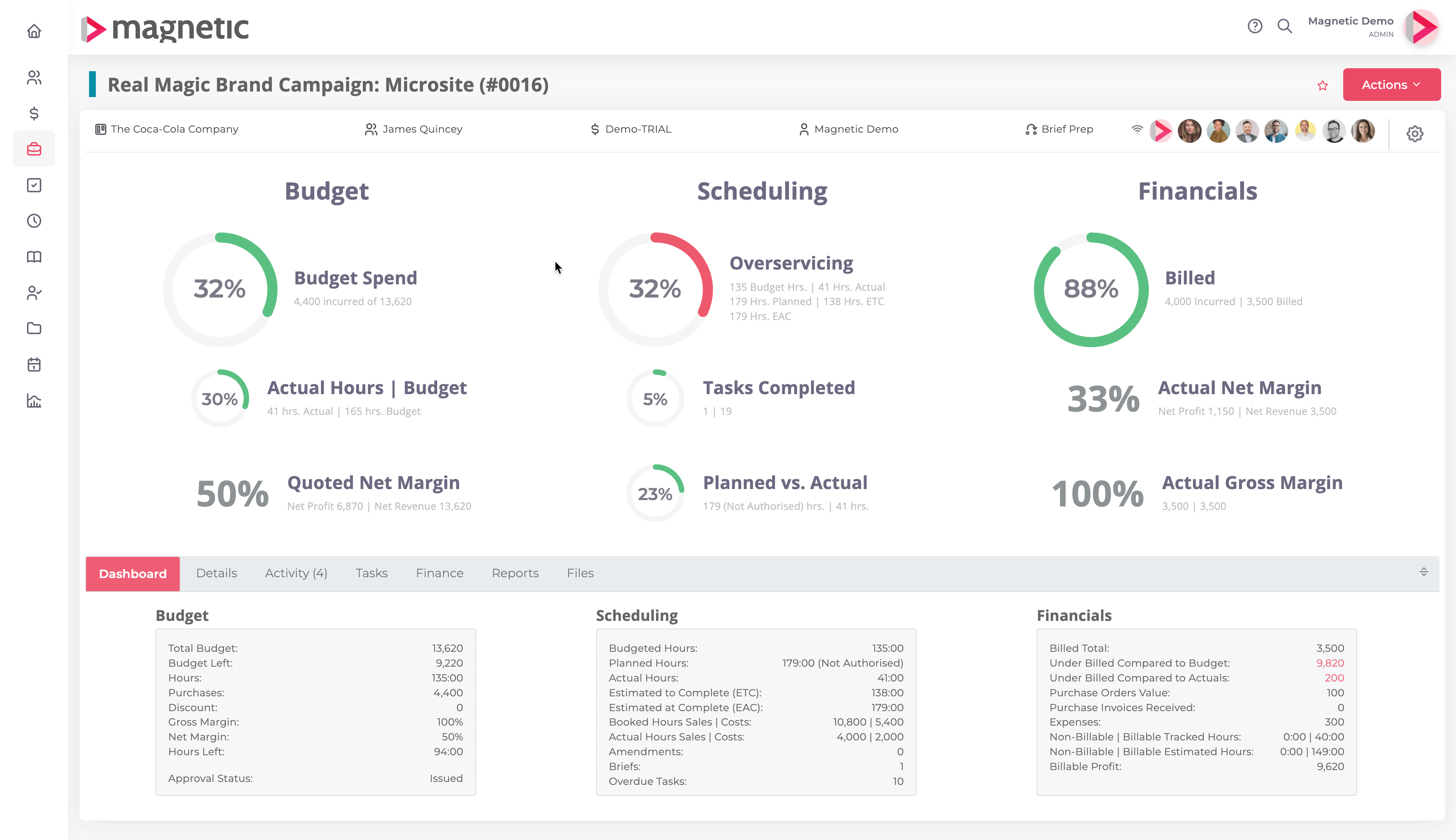
Task: Switch to the Finance tab
Action: coord(439,573)
